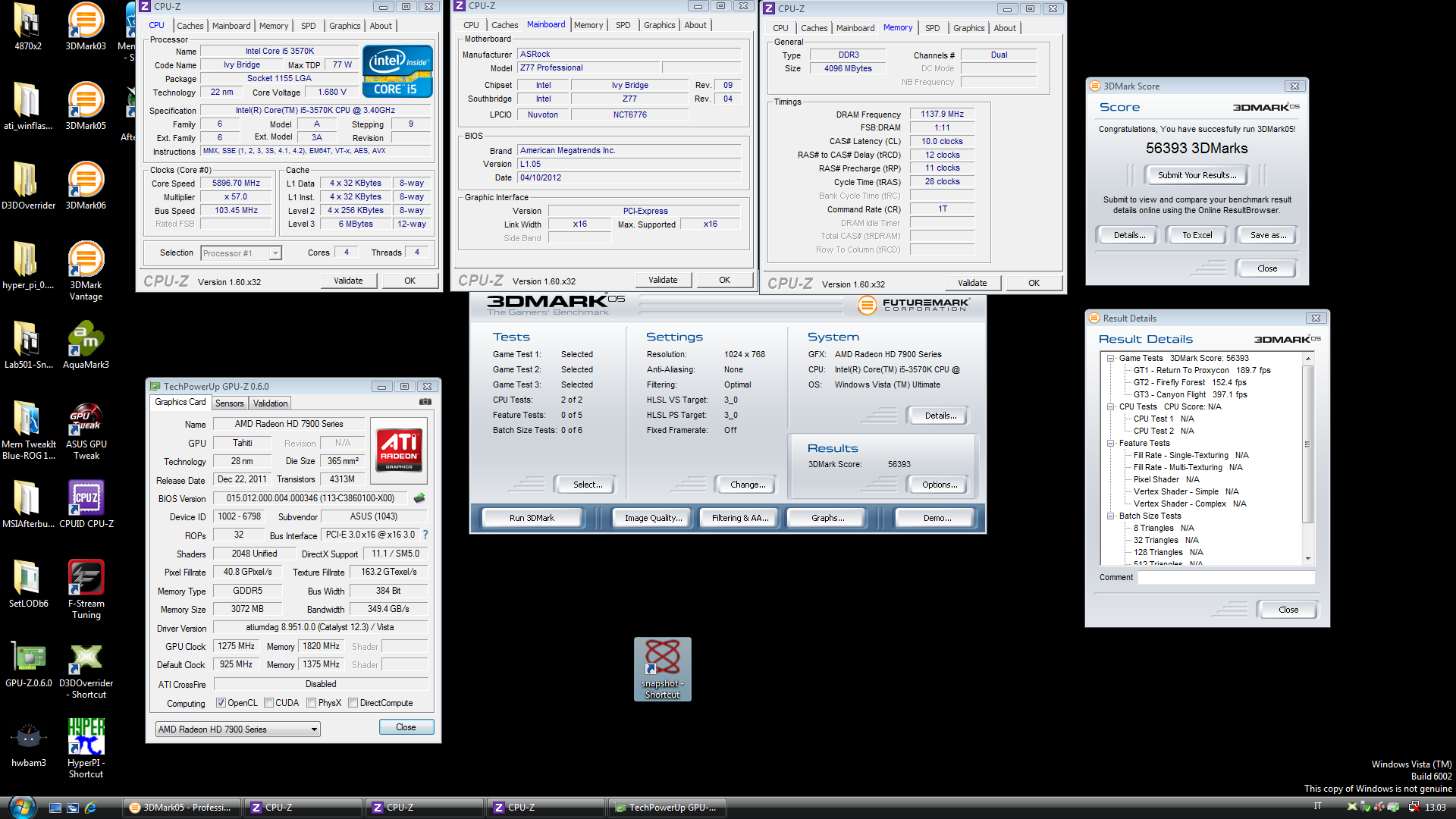Image resolution: width=1456 pixels, height=819 pixels.
Task: Click the Bus Interface question mark in GPU-Z
Action: click(425, 535)
